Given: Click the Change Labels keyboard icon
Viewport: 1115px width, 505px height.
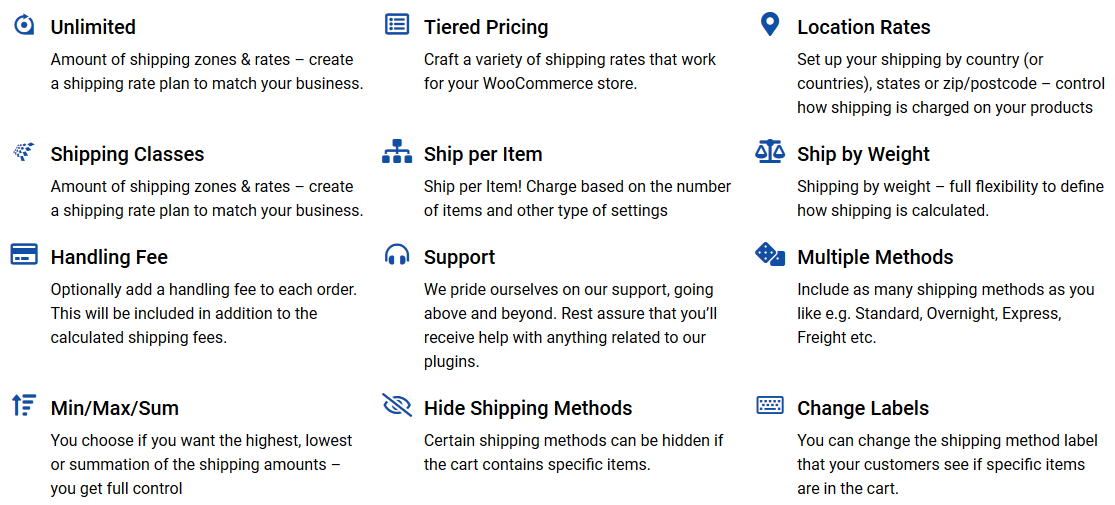Looking at the screenshot, I should pyautogui.click(x=770, y=405).
